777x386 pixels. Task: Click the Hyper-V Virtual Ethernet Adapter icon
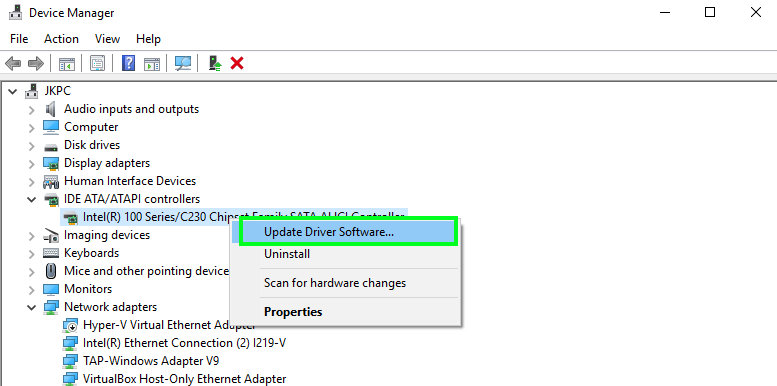tap(70, 325)
